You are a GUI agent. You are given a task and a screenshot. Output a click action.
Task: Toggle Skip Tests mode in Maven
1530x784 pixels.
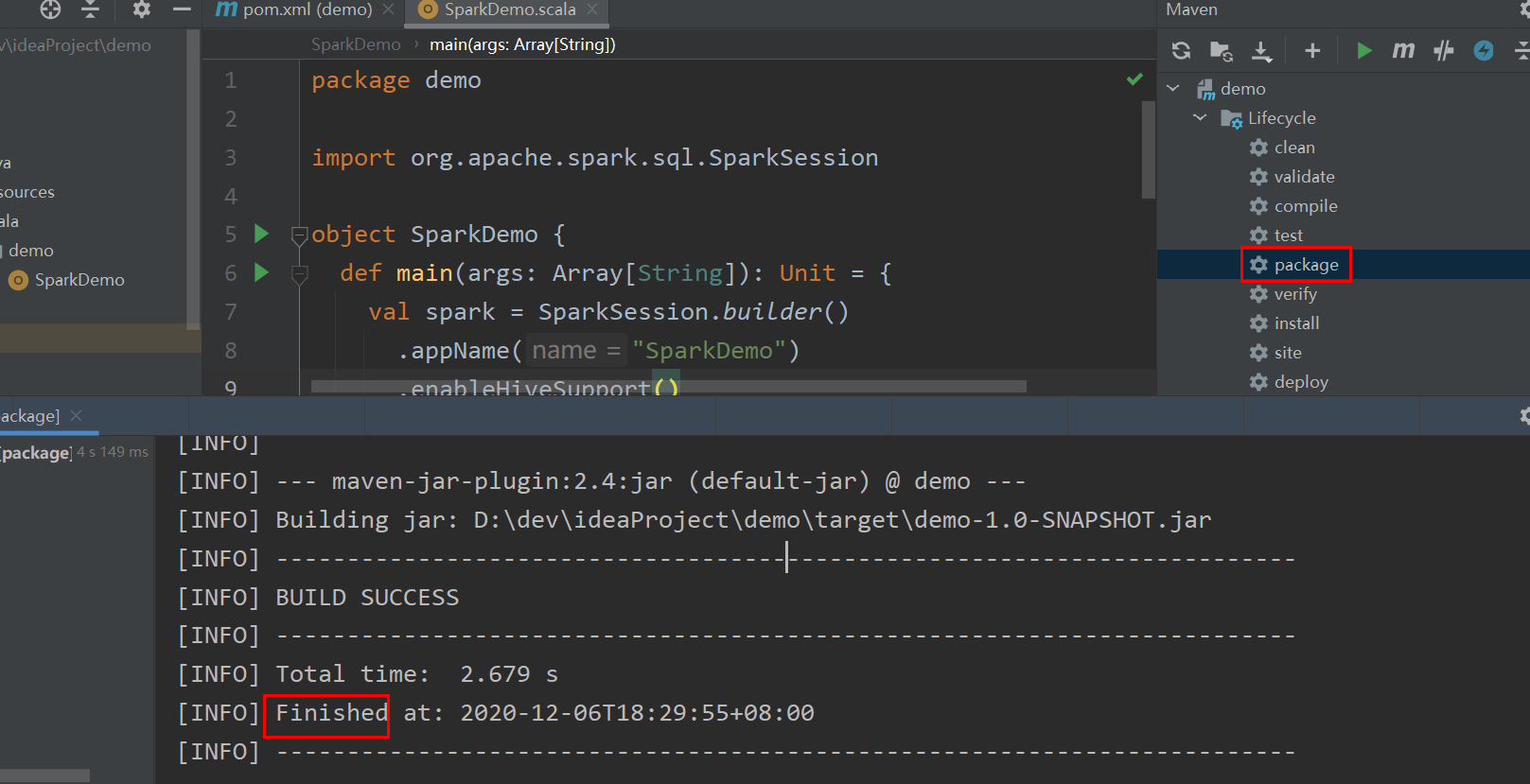click(x=1483, y=51)
